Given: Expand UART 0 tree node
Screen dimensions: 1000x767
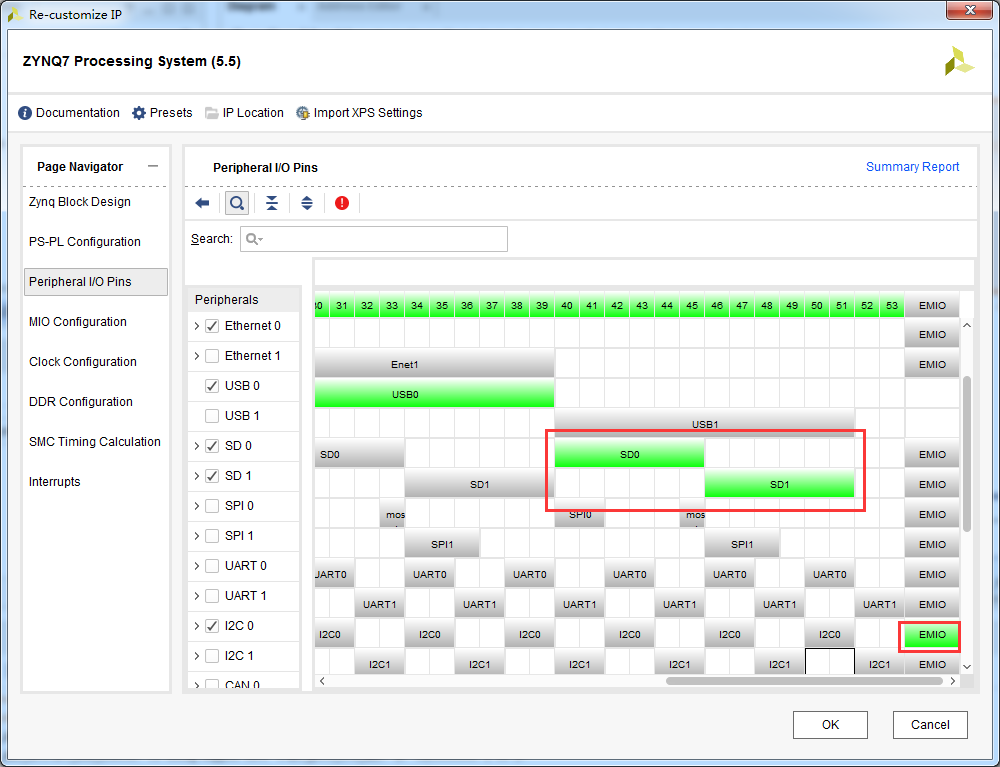Looking at the screenshot, I should pyautogui.click(x=196, y=566).
